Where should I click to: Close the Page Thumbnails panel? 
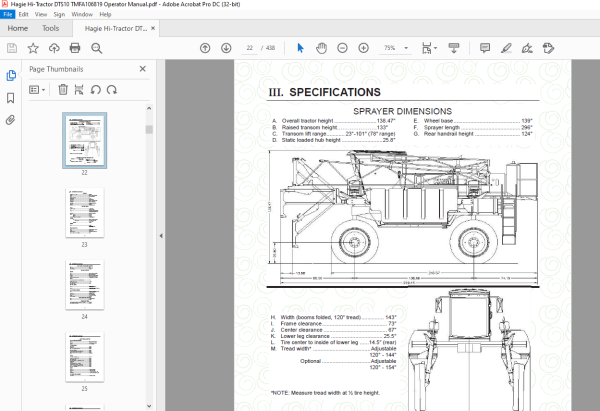tap(143, 69)
